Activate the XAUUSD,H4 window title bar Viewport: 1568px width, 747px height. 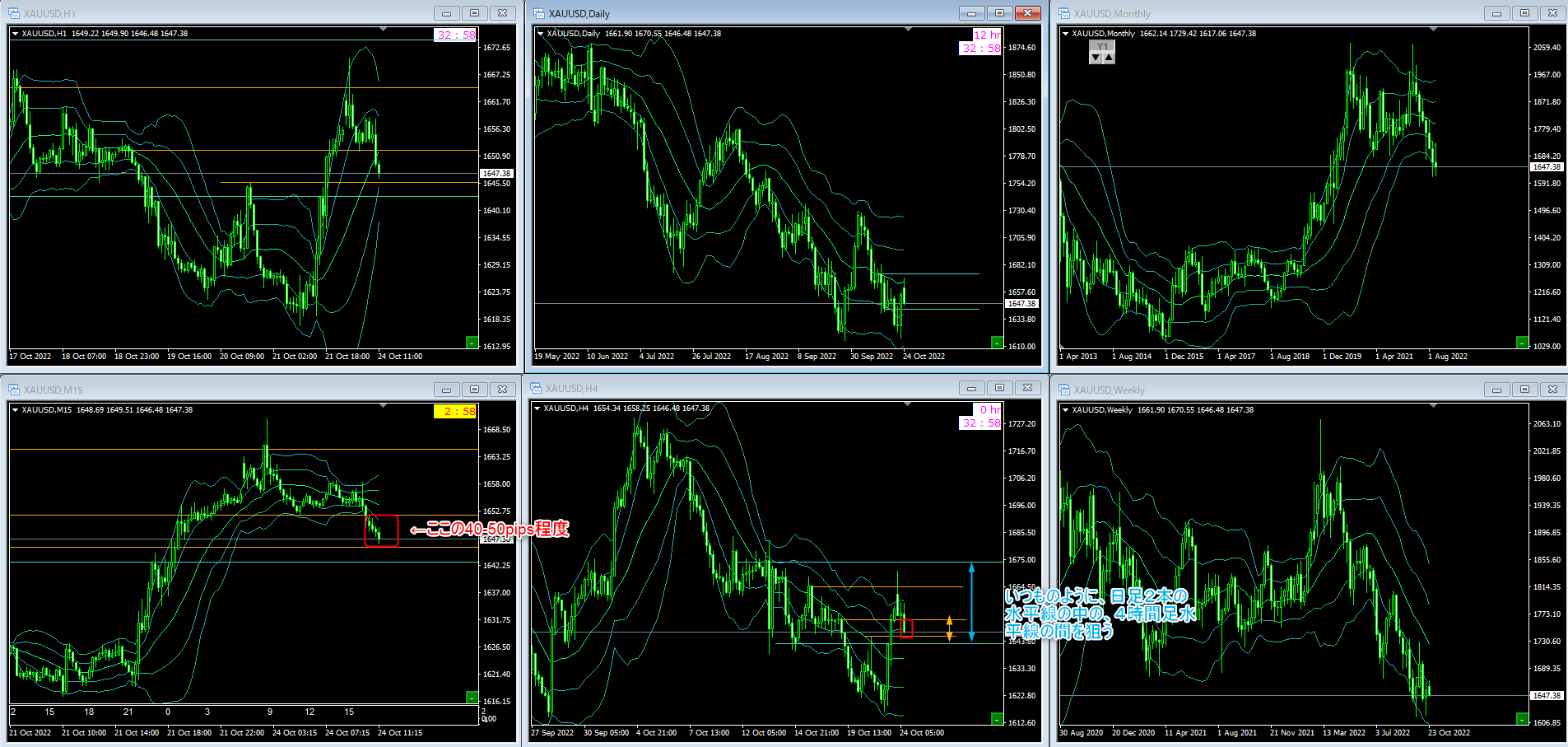[741, 389]
